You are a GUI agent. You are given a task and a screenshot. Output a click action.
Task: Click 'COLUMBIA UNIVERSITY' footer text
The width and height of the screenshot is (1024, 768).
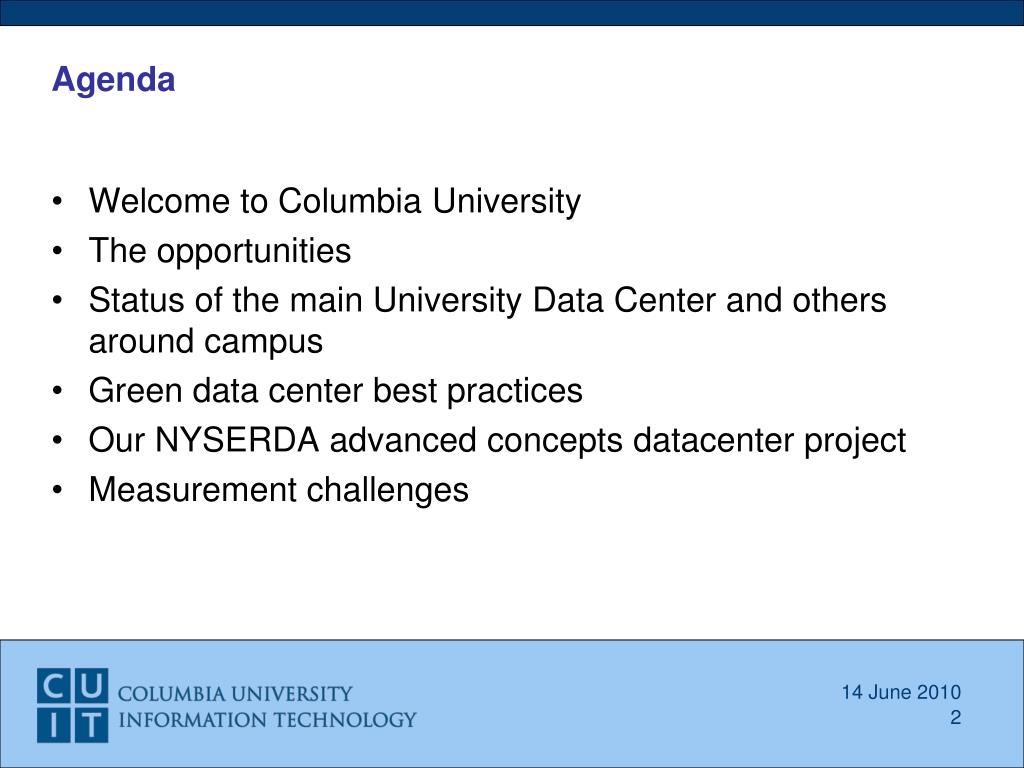(235, 693)
